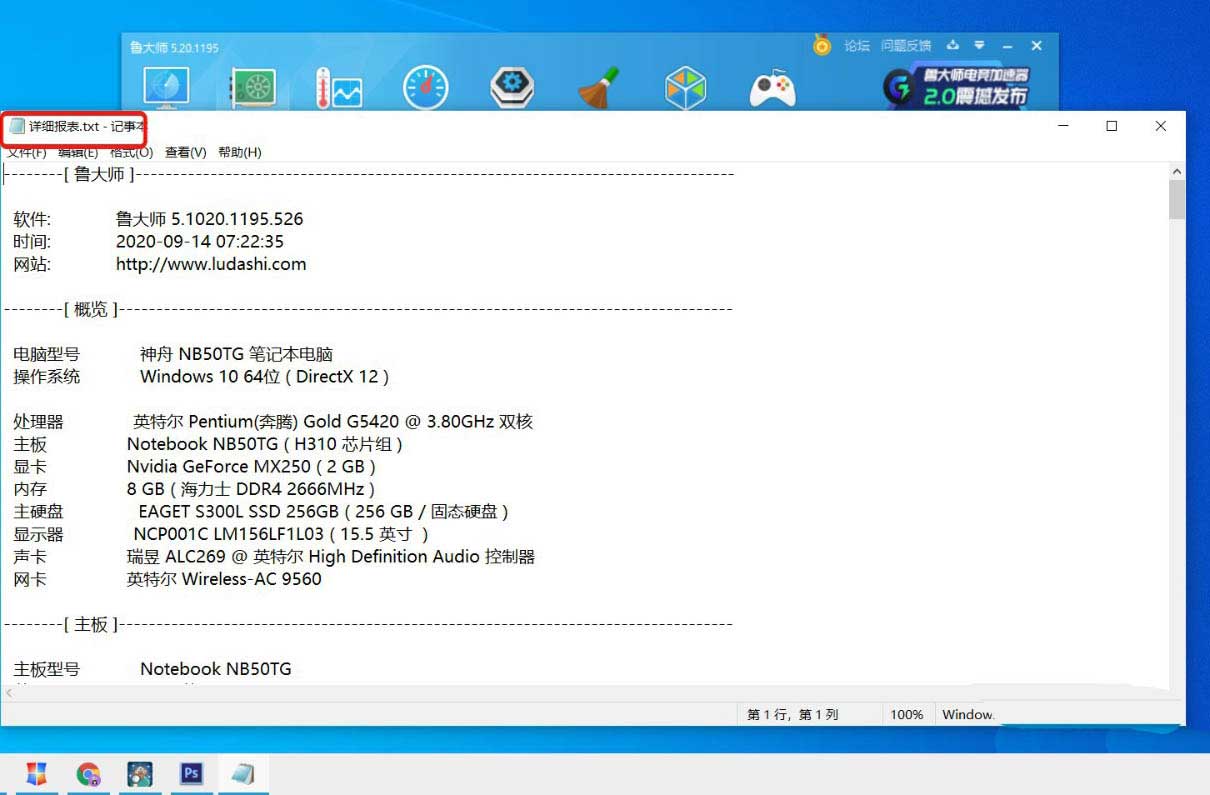Open Ludashi's hardware overview monitor icon

coord(166,88)
